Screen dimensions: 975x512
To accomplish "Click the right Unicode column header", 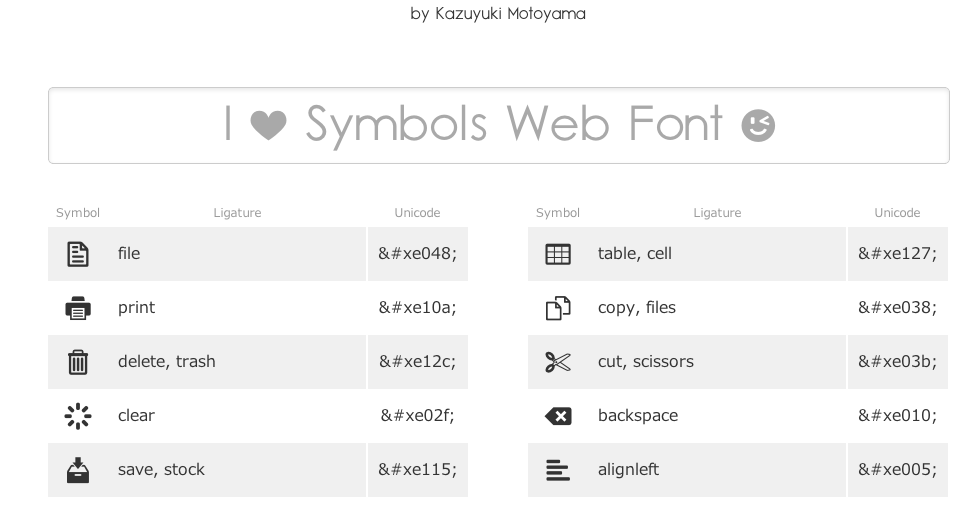I will click(x=897, y=213).
